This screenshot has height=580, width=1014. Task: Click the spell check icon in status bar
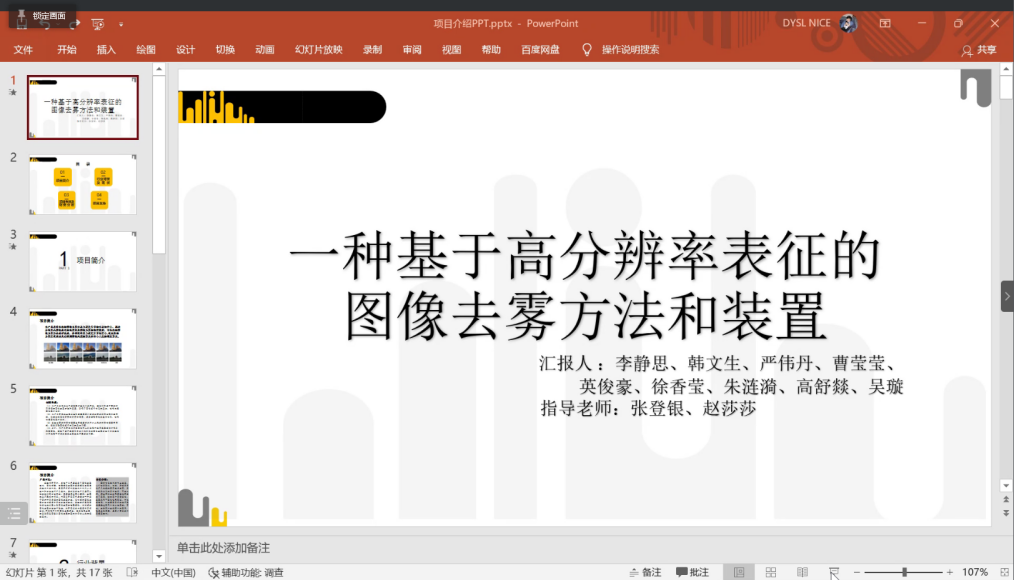pos(133,572)
